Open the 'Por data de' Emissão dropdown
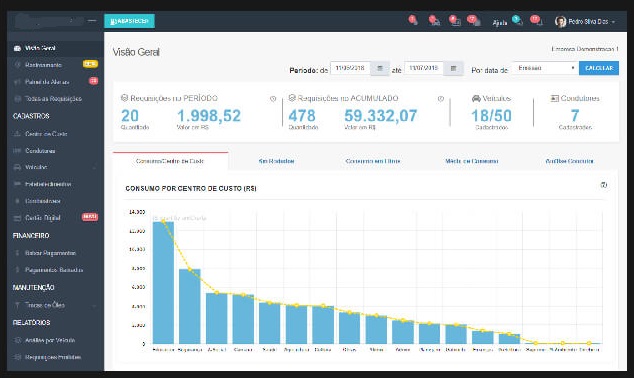The image size is (634, 378). click(545, 68)
